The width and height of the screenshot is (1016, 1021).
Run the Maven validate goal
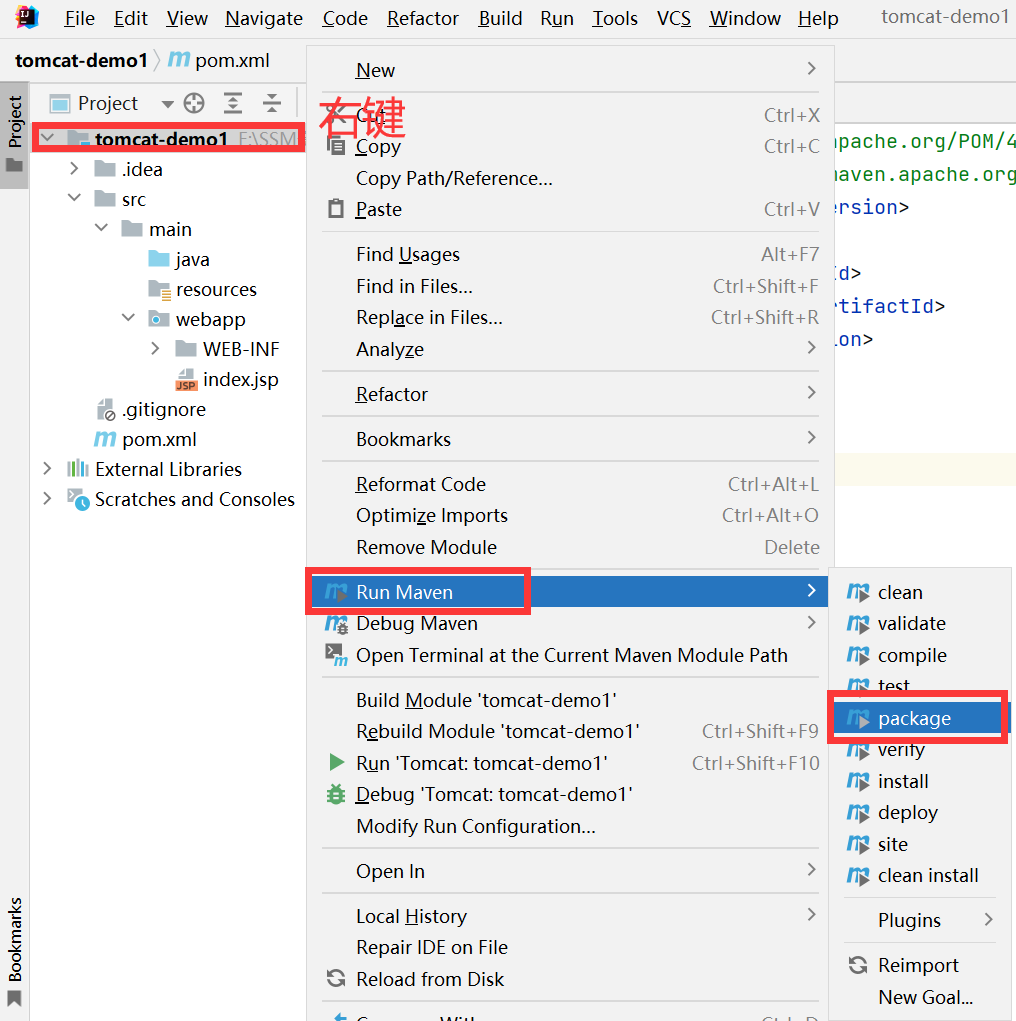point(920,623)
